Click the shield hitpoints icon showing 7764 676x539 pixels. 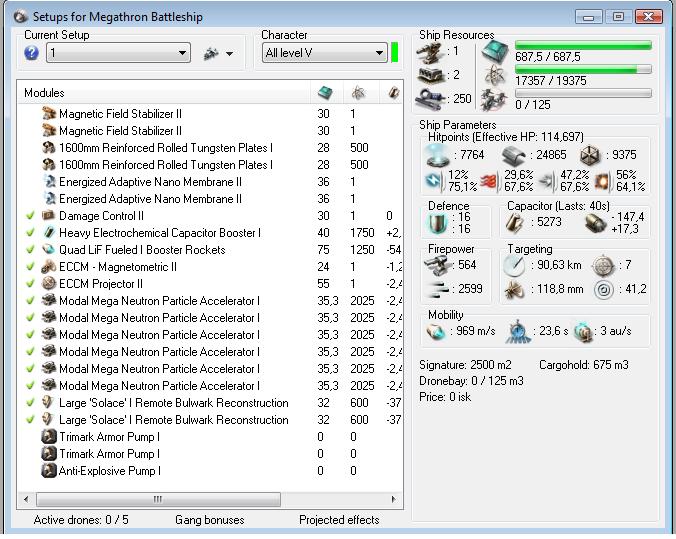click(x=438, y=155)
